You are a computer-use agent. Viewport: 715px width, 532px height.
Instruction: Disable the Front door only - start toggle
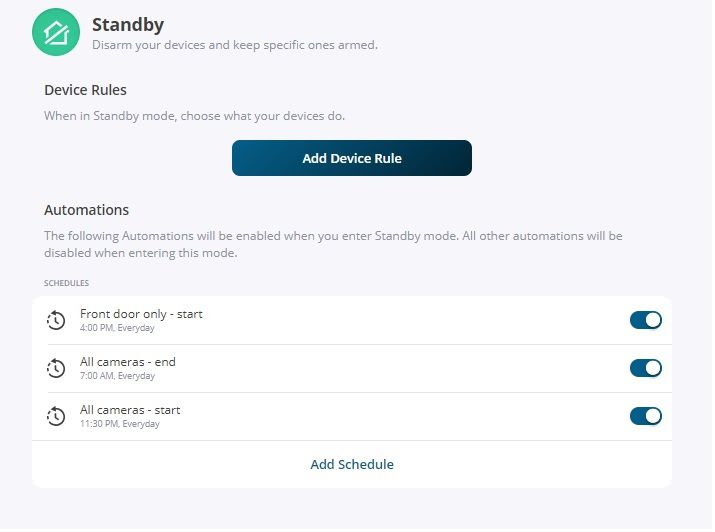[648, 321]
